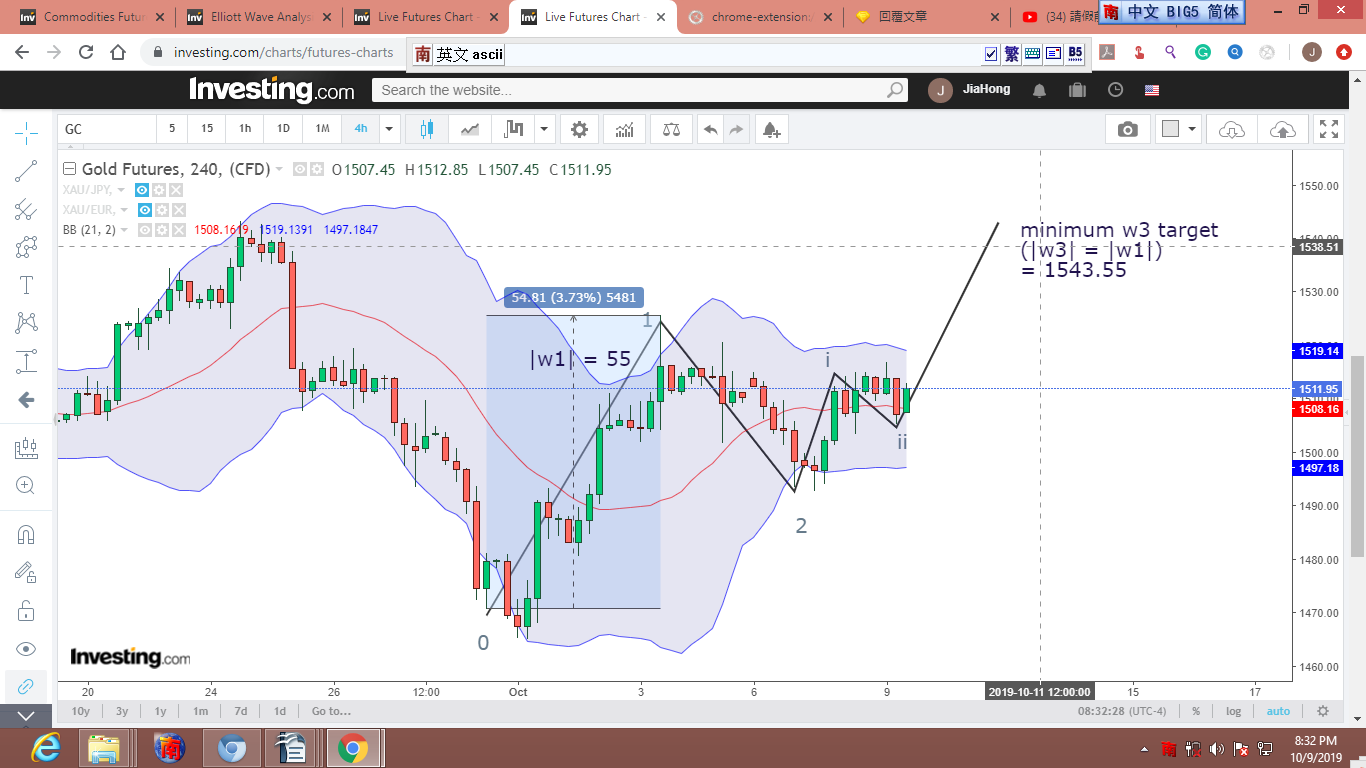Click the website search field

coord(640,90)
